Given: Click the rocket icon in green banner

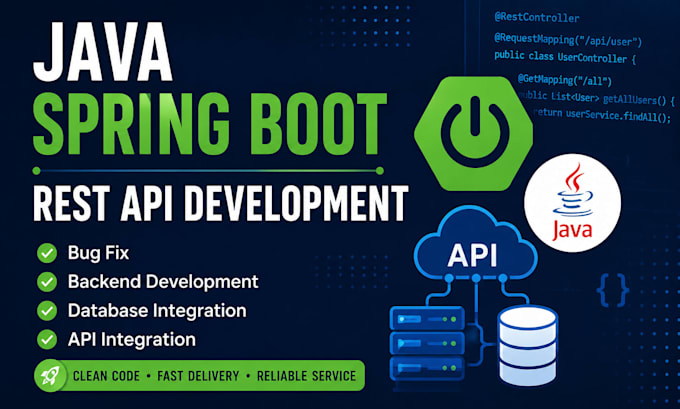Looking at the screenshot, I should click(x=50, y=376).
